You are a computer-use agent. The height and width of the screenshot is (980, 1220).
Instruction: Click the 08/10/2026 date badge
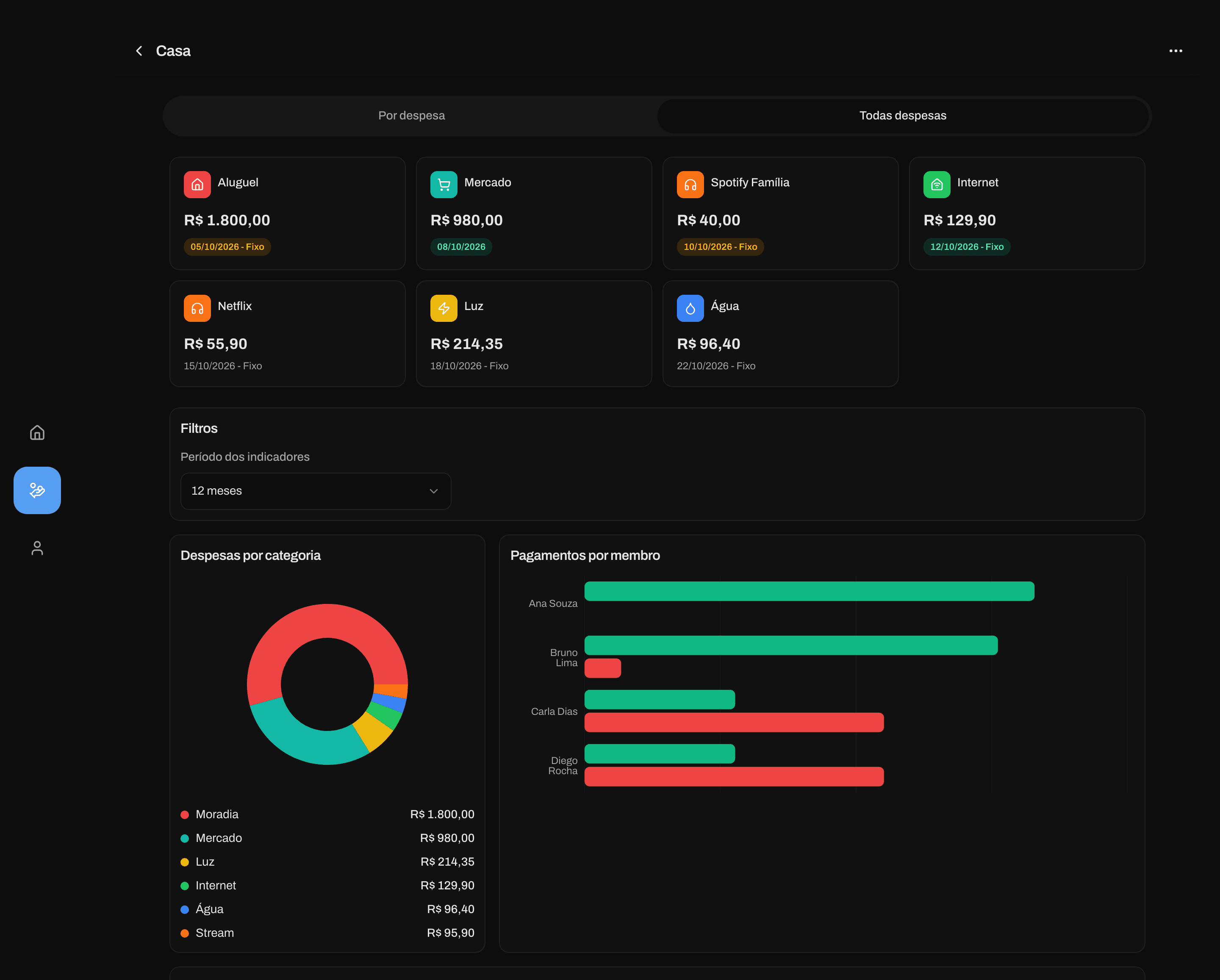[x=461, y=247]
